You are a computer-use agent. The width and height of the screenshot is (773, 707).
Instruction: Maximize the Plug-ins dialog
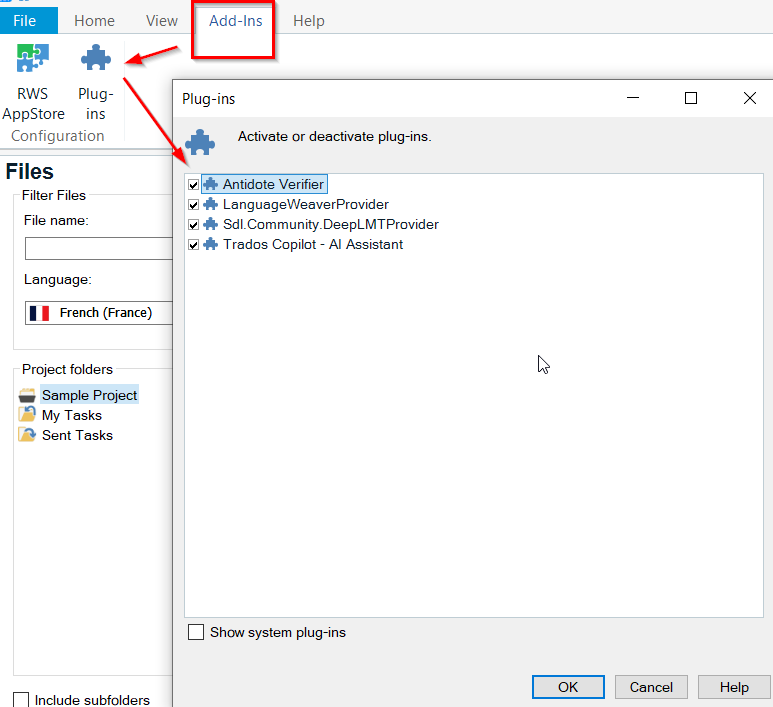pos(691,98)
